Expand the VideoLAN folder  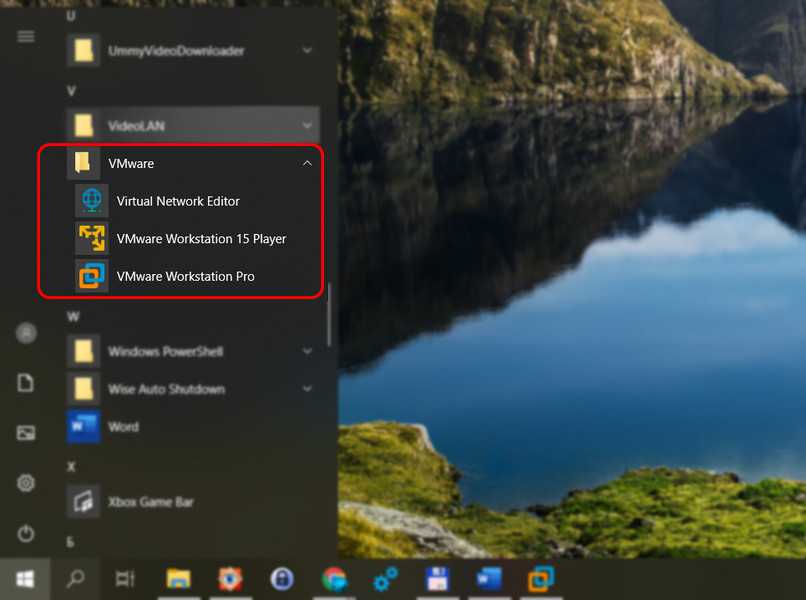(307, 126)
